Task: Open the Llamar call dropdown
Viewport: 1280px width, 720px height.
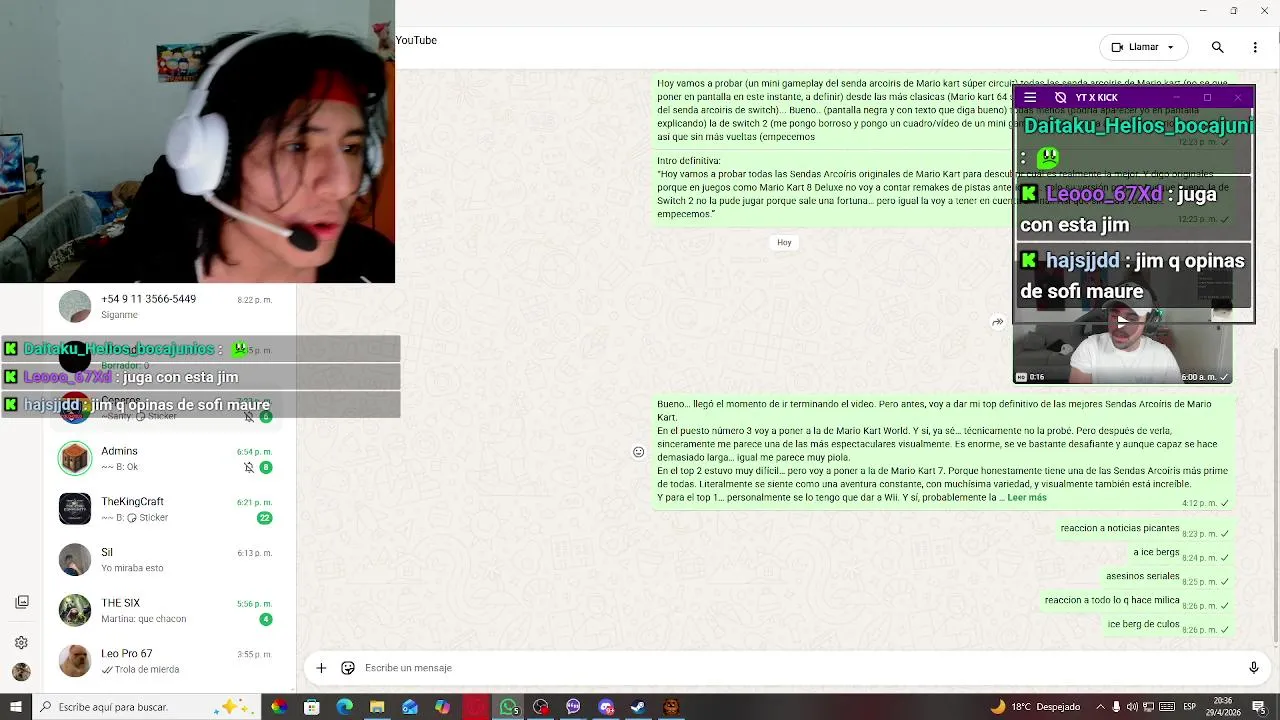Action: click(1144, 47)
